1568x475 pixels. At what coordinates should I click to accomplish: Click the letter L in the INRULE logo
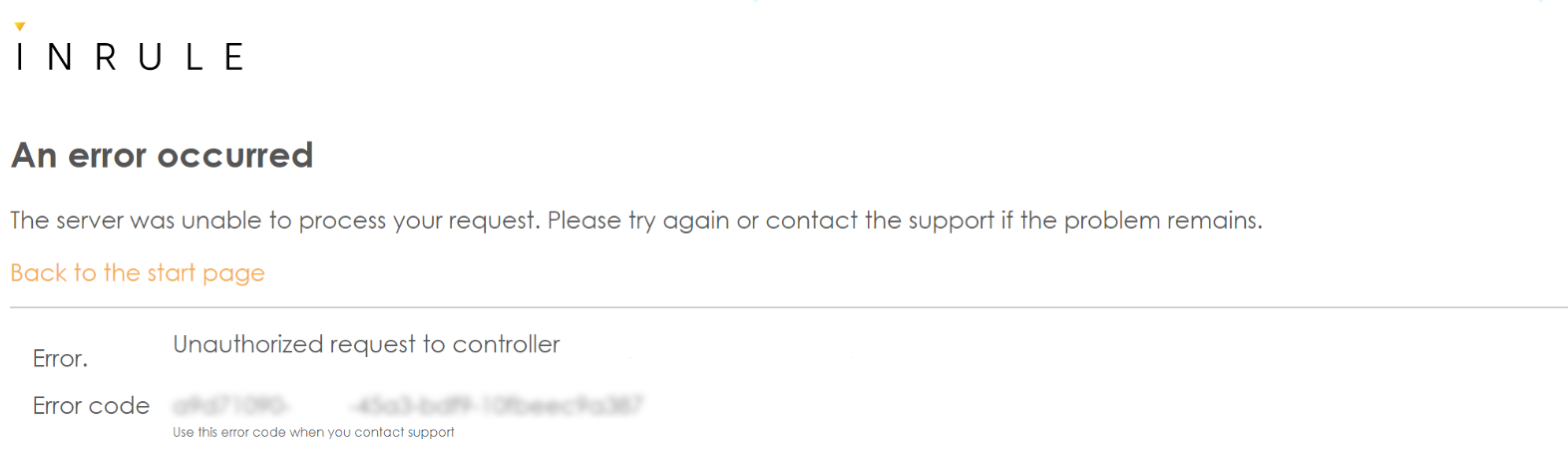(x=195, y=57)
